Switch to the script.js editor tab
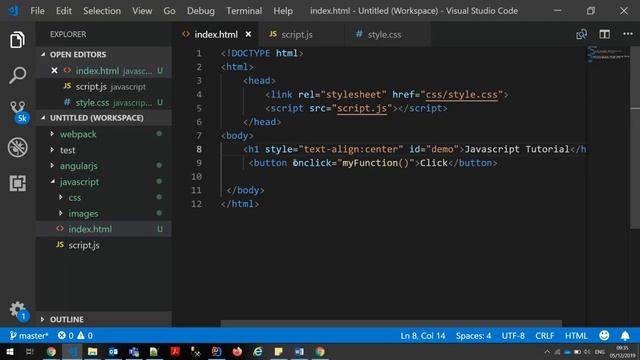640x360 pixels. pyautogui.click(x=301, y=35)
